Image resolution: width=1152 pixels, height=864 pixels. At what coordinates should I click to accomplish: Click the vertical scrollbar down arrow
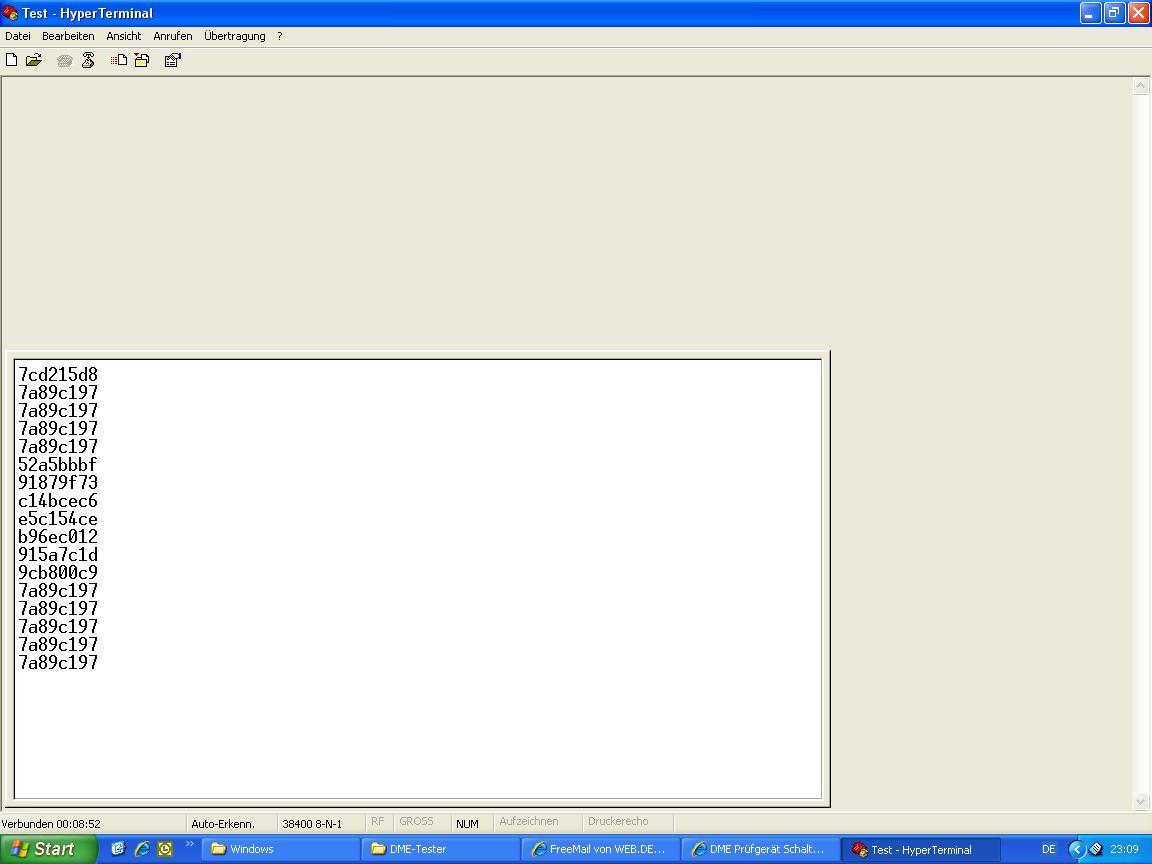point(1141,801)
